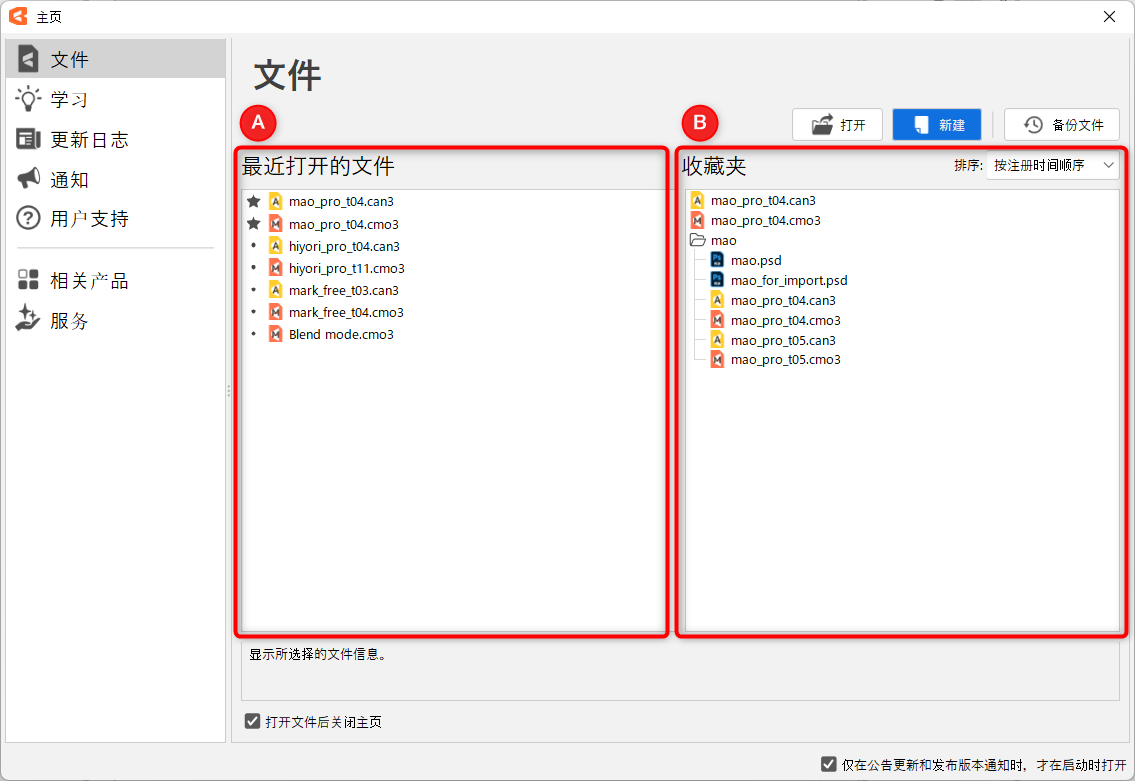Click the 更新日志 newspaper icon
The width and height of the screenshot is (1135, 781).
click(x=28, y=139)
